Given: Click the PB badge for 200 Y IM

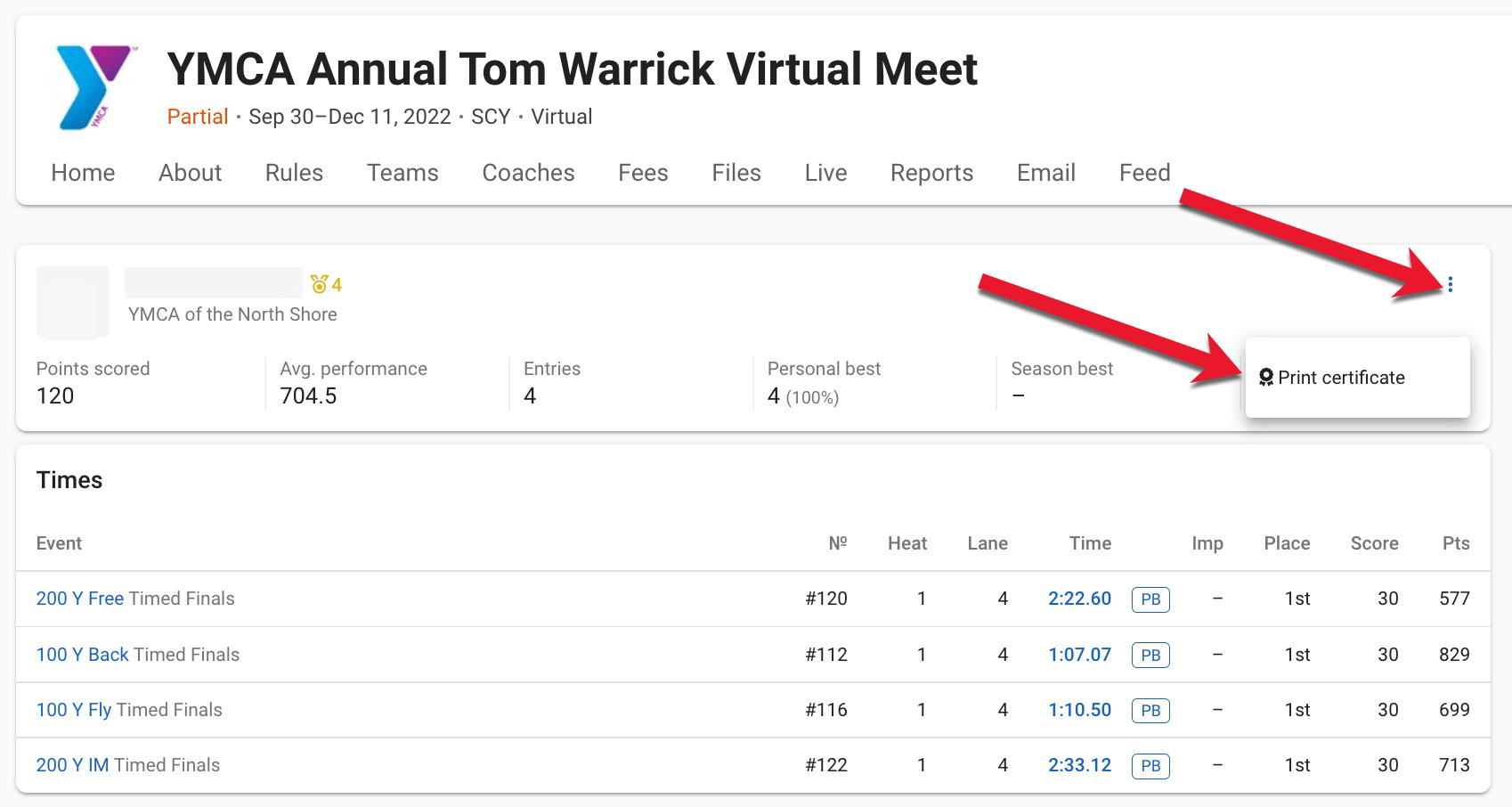Looking at the screenshot, I should click(1150, 765).
